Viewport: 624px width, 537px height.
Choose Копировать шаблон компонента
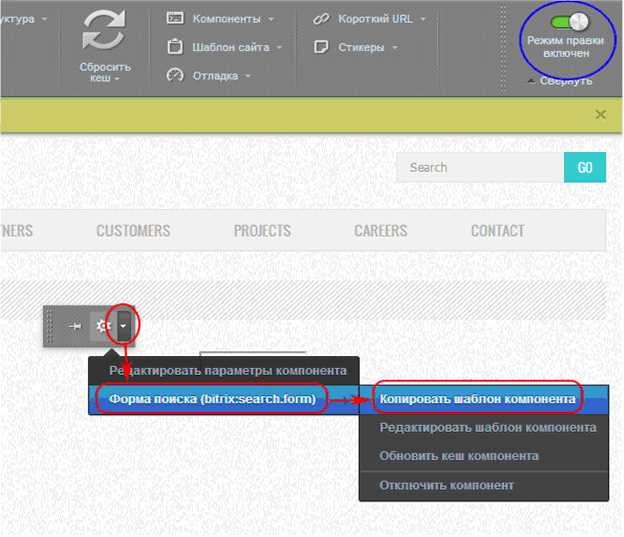pos(484,399)
